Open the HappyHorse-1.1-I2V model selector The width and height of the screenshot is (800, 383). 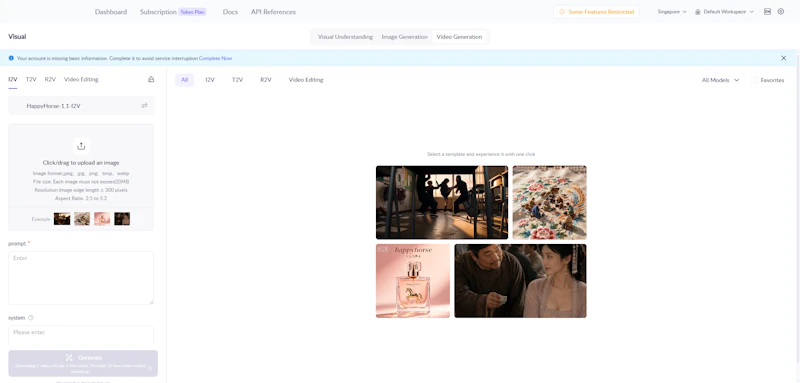81,106
